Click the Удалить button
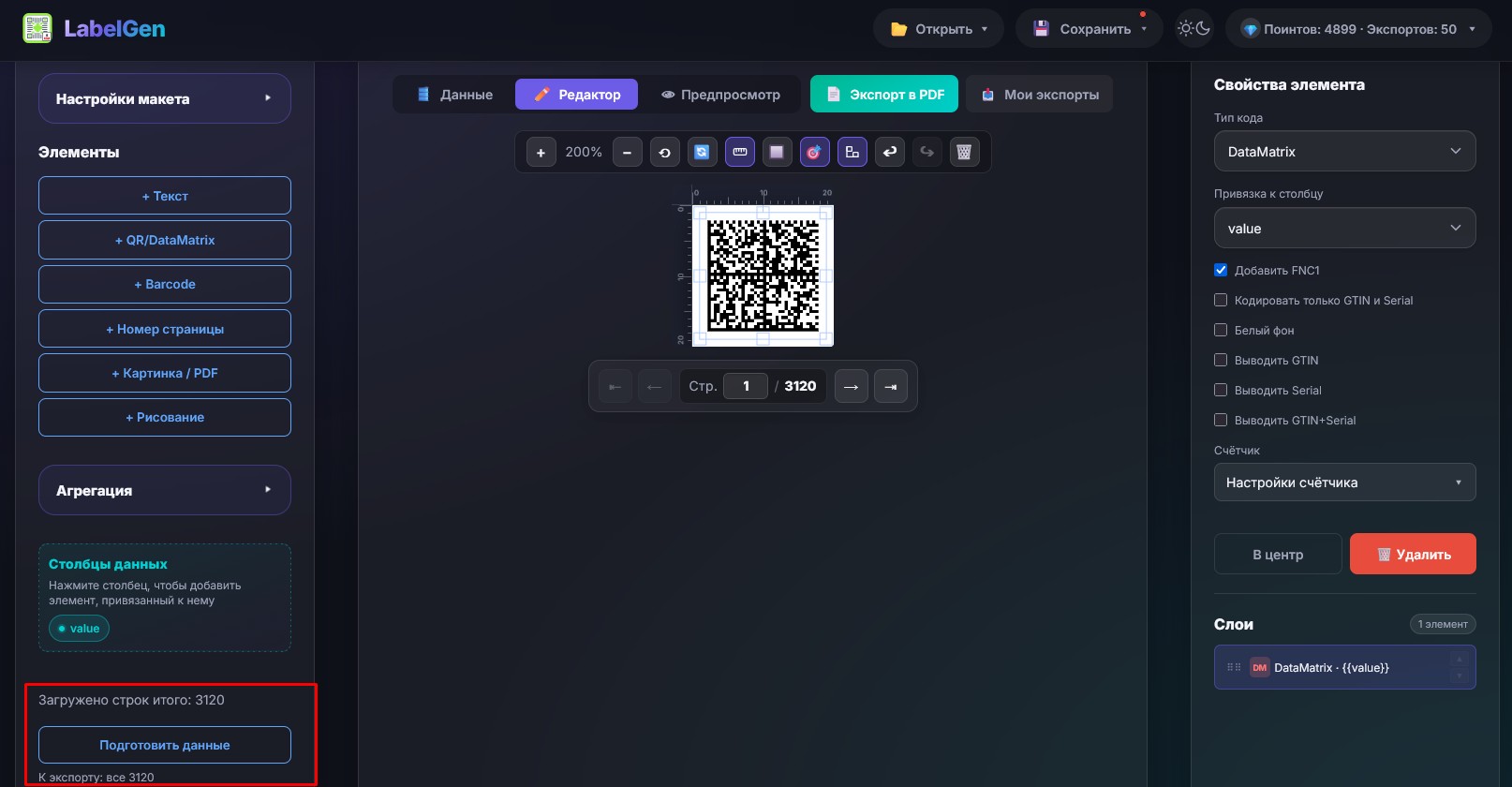The width and height of the screenshot is (1512, 787). click(1413, 555)
